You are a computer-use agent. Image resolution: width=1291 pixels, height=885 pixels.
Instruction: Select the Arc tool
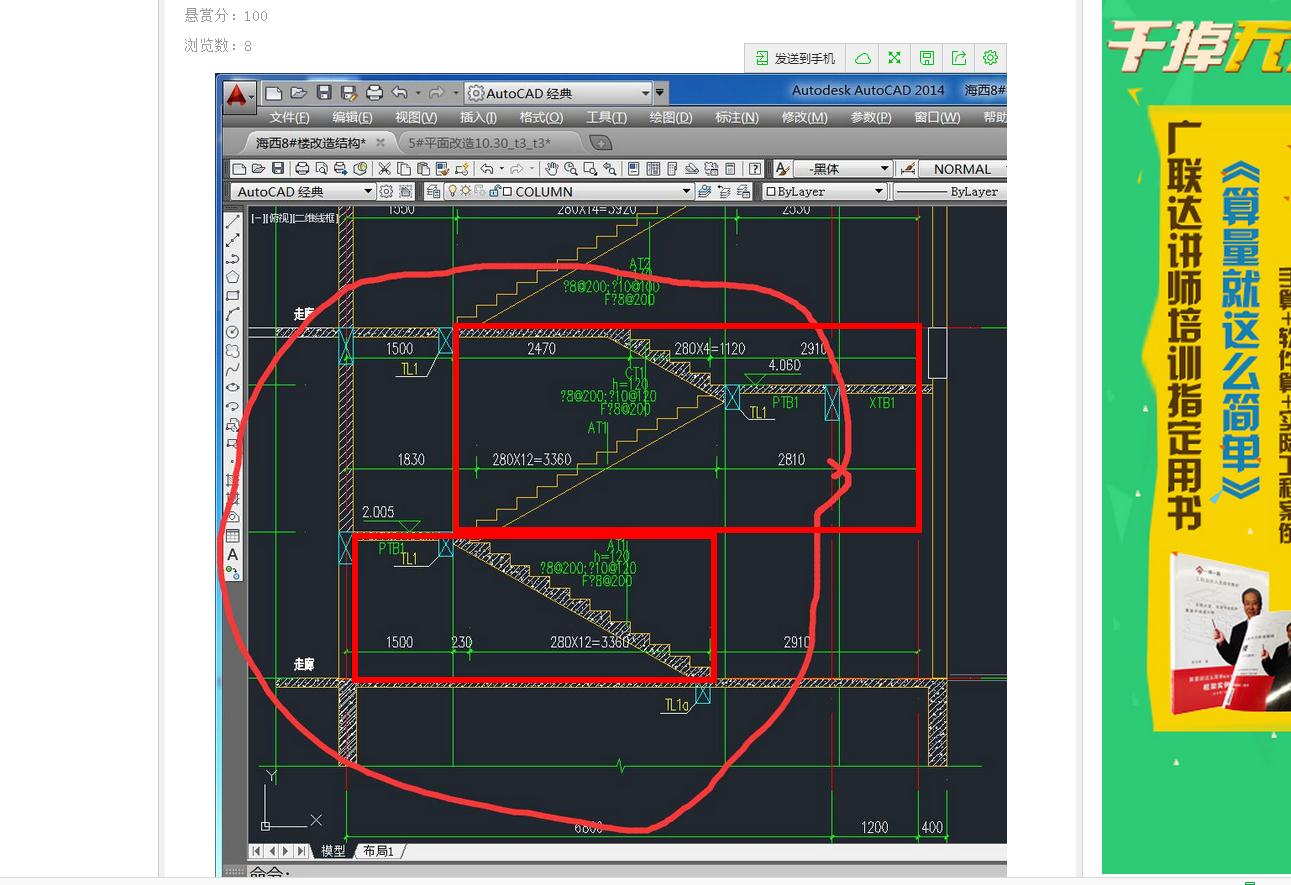232,314
